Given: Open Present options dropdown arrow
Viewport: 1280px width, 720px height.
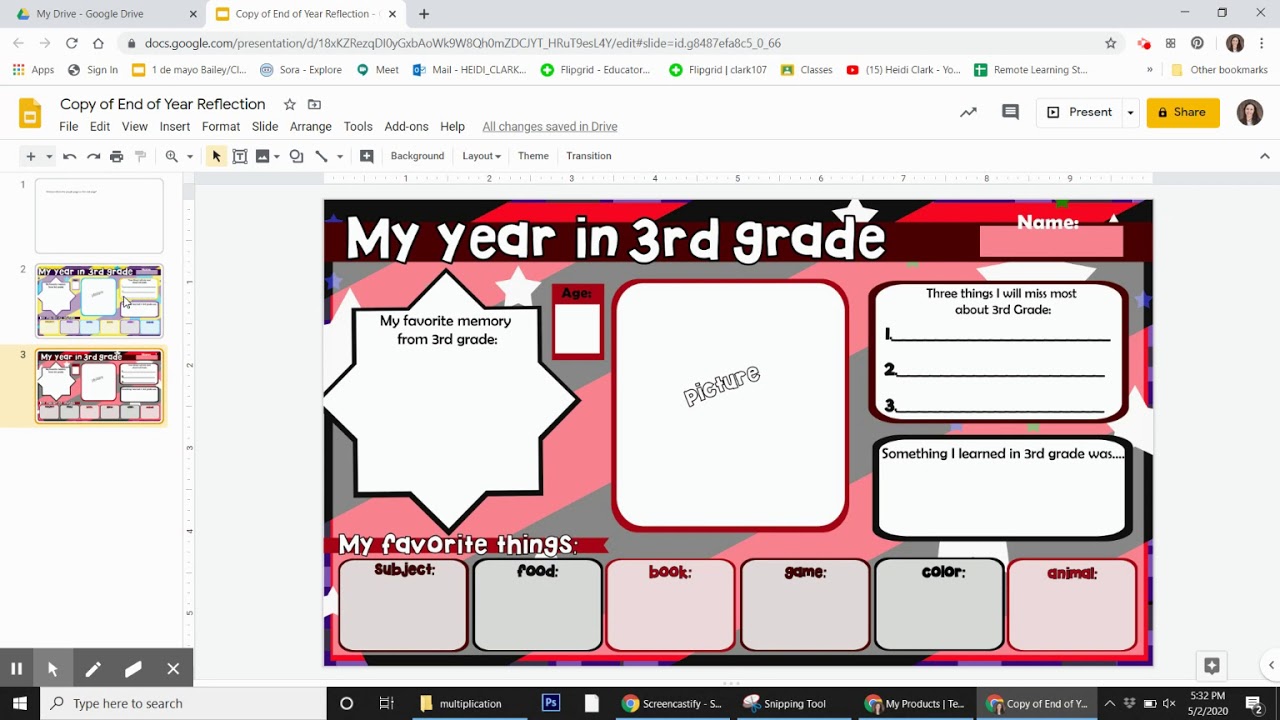Looking at the screenshot, I should pyautogui.click(x=1130, y=112).
